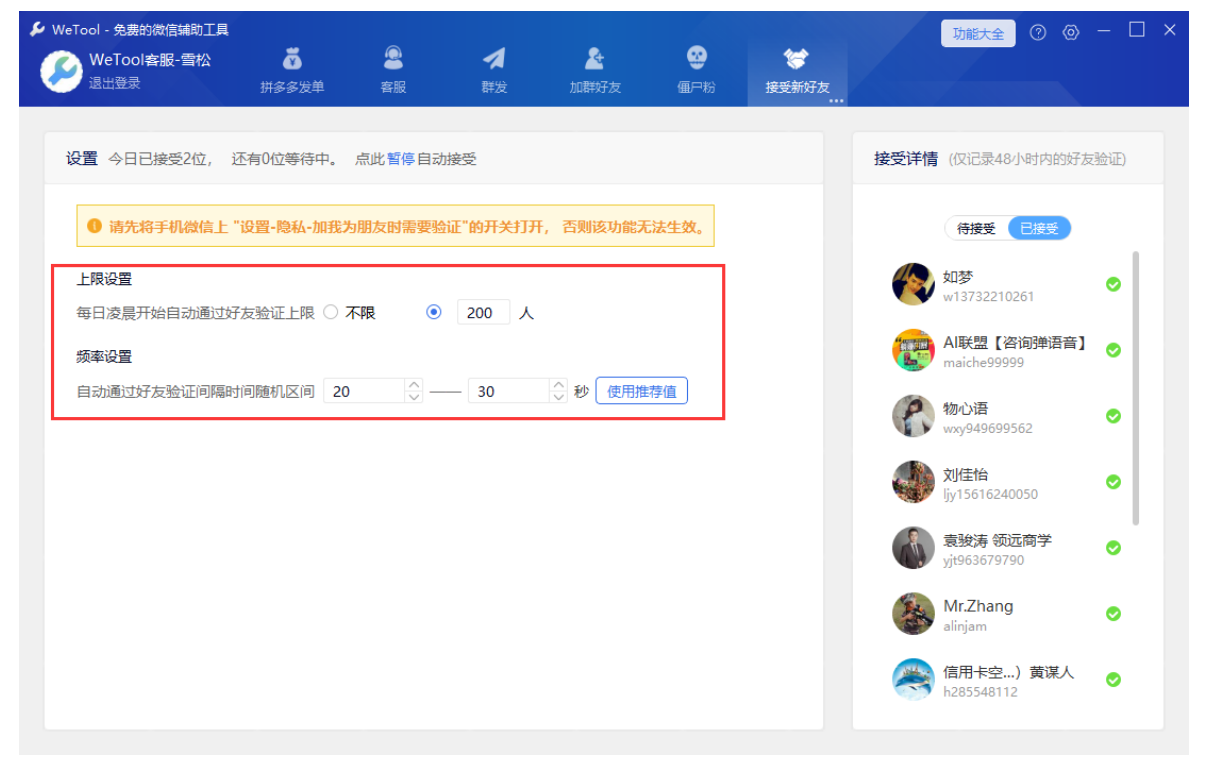Open the settings gear icon
Screen dimensions: 1211x772
click(1071, 33)
